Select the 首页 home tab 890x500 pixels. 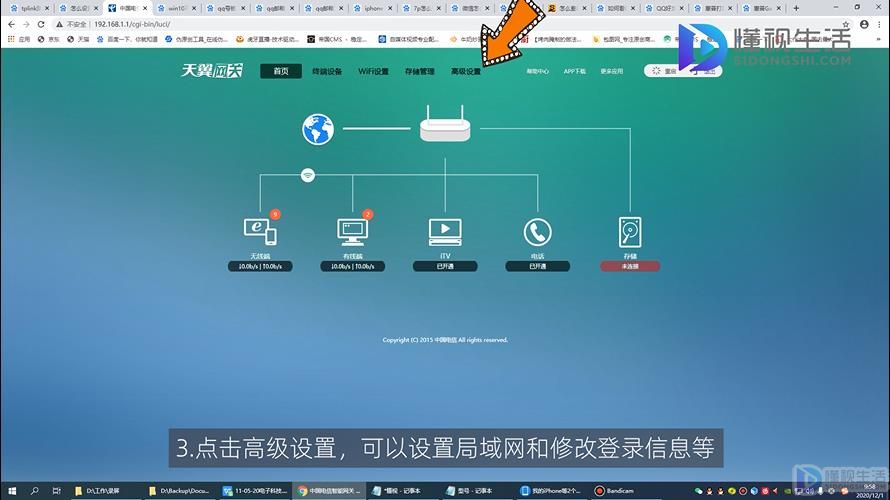(281, 71)
